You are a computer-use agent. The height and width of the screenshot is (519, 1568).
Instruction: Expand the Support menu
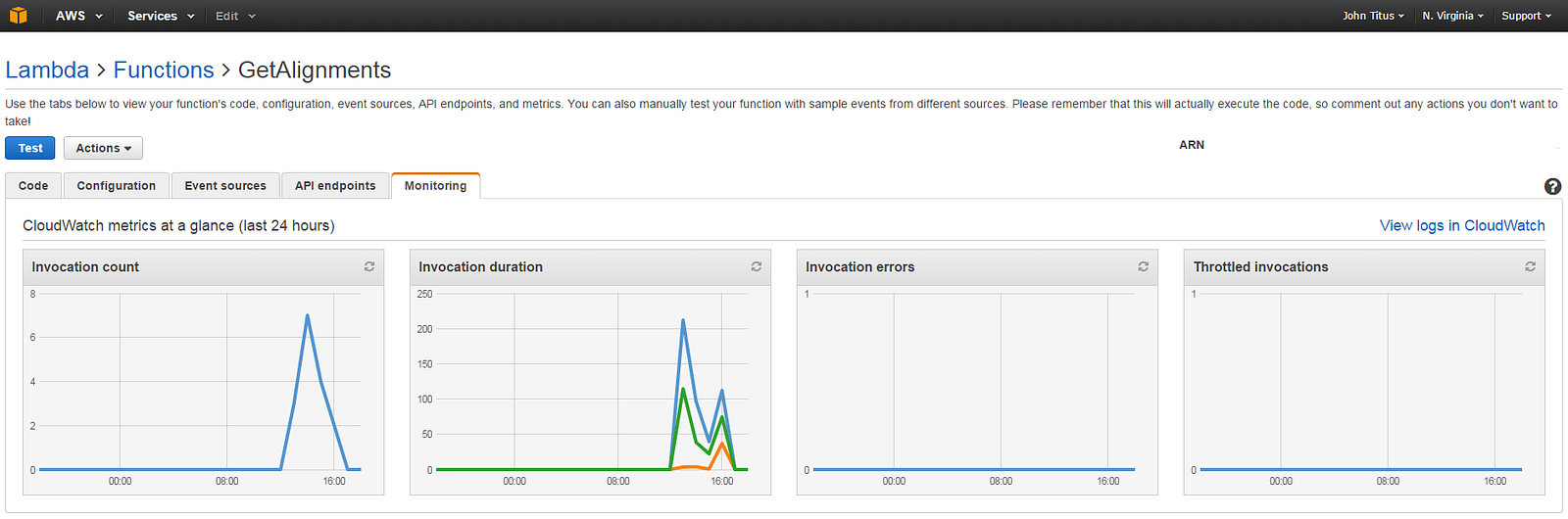tap(1526, 16)
